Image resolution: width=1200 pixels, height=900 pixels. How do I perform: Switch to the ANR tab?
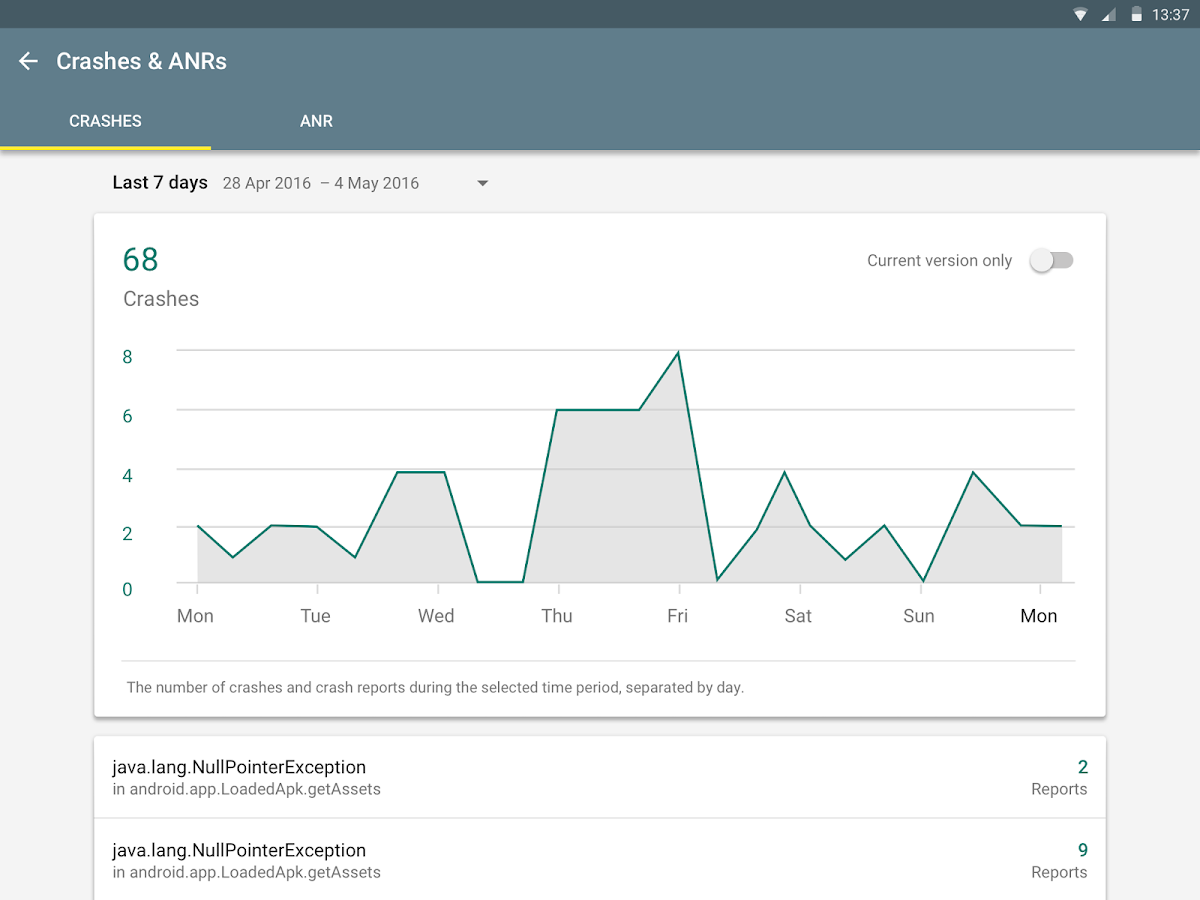pos(316,121)
